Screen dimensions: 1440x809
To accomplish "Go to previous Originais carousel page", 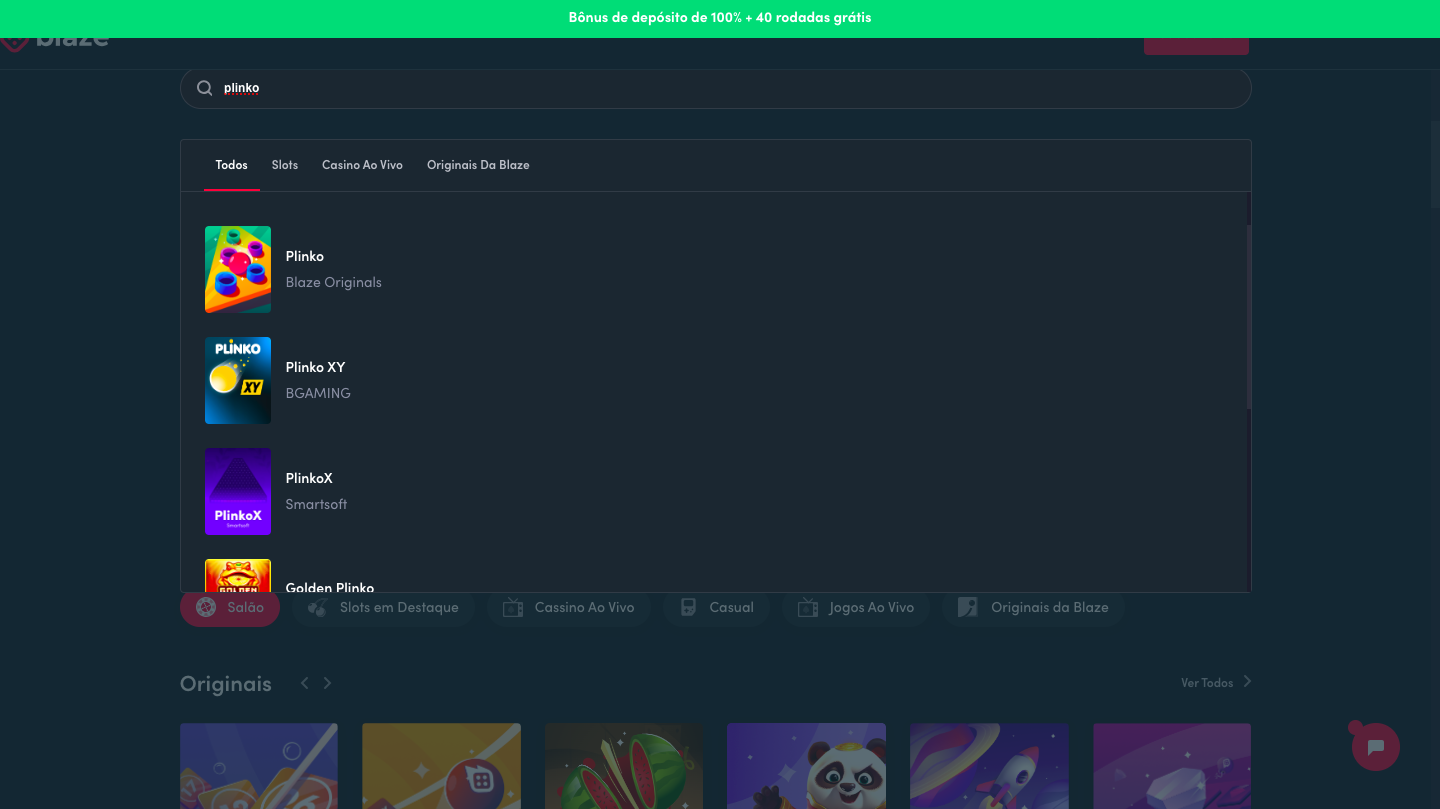I will 304,683.
